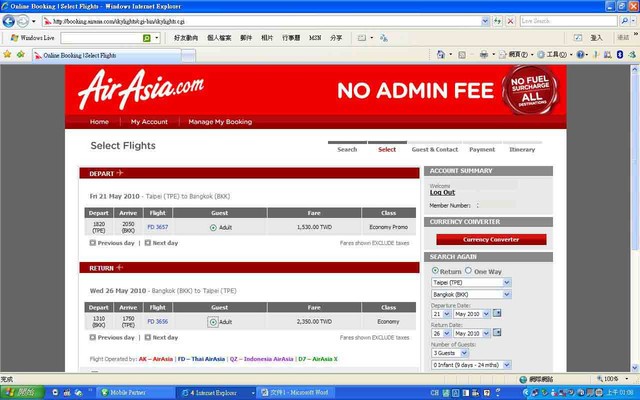Go forward with the browser Forward arrow
The width and height of the screenshot is (640, 400).
tap(22, 21)
